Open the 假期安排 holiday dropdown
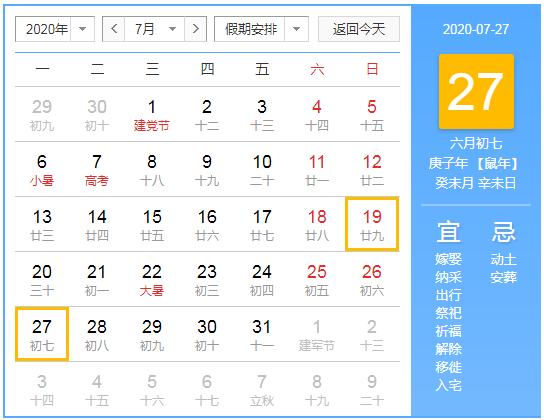This screenshot has width=544, height=420. click(261, 29)
